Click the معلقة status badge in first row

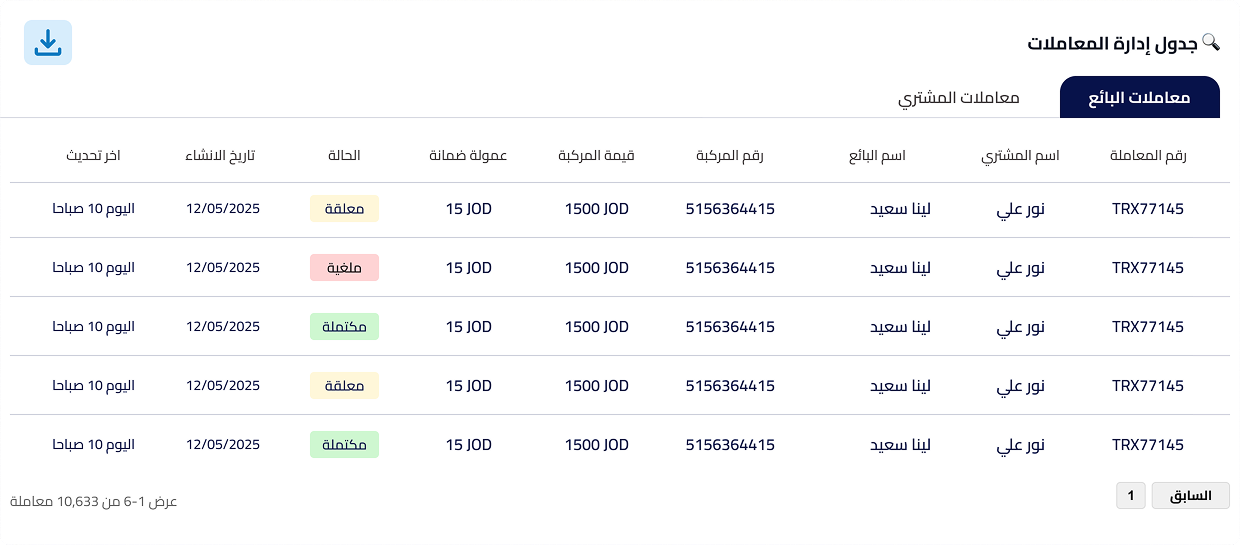(x=344, y=209)
